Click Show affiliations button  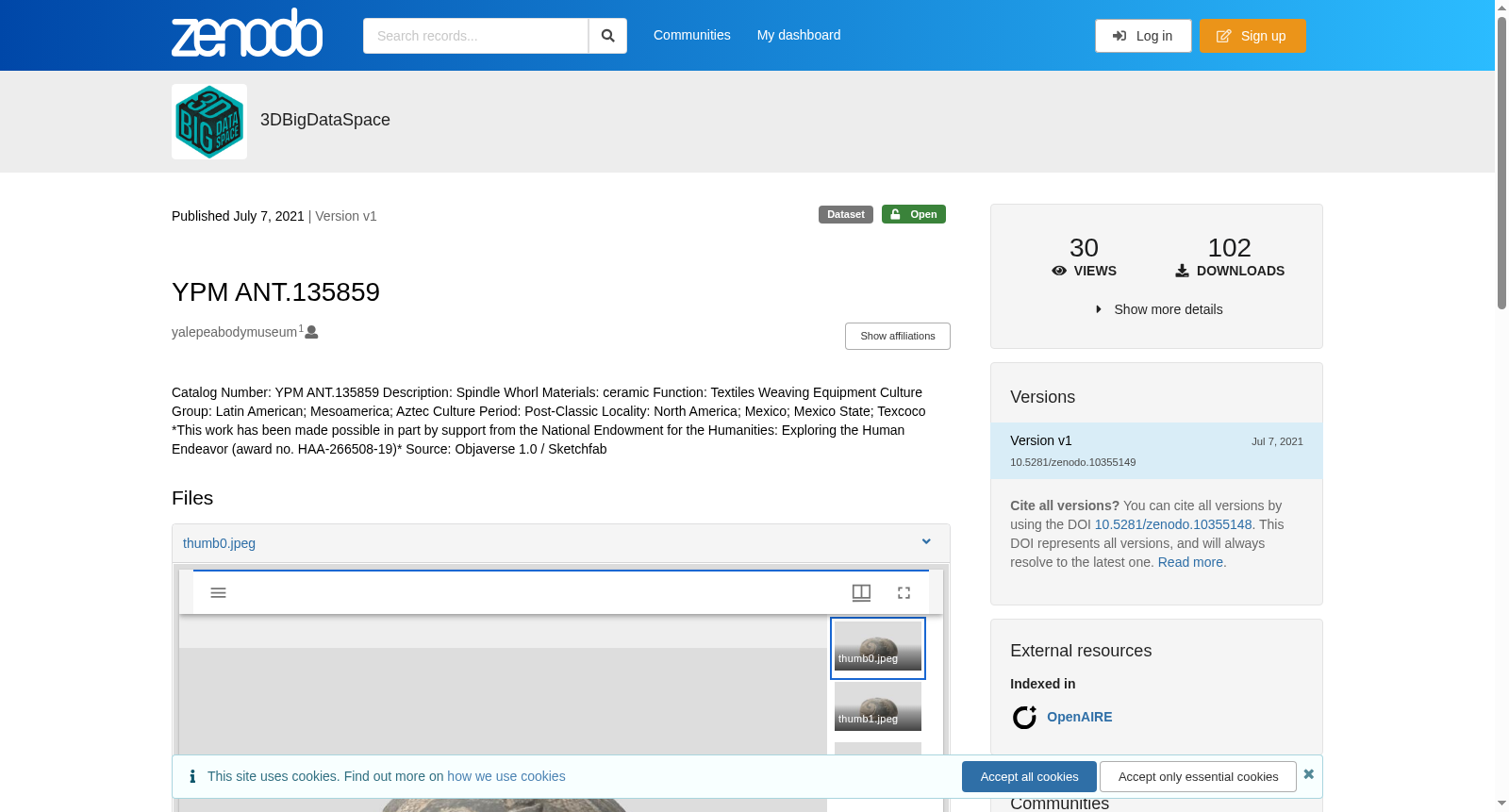click(x=898, y=336)
